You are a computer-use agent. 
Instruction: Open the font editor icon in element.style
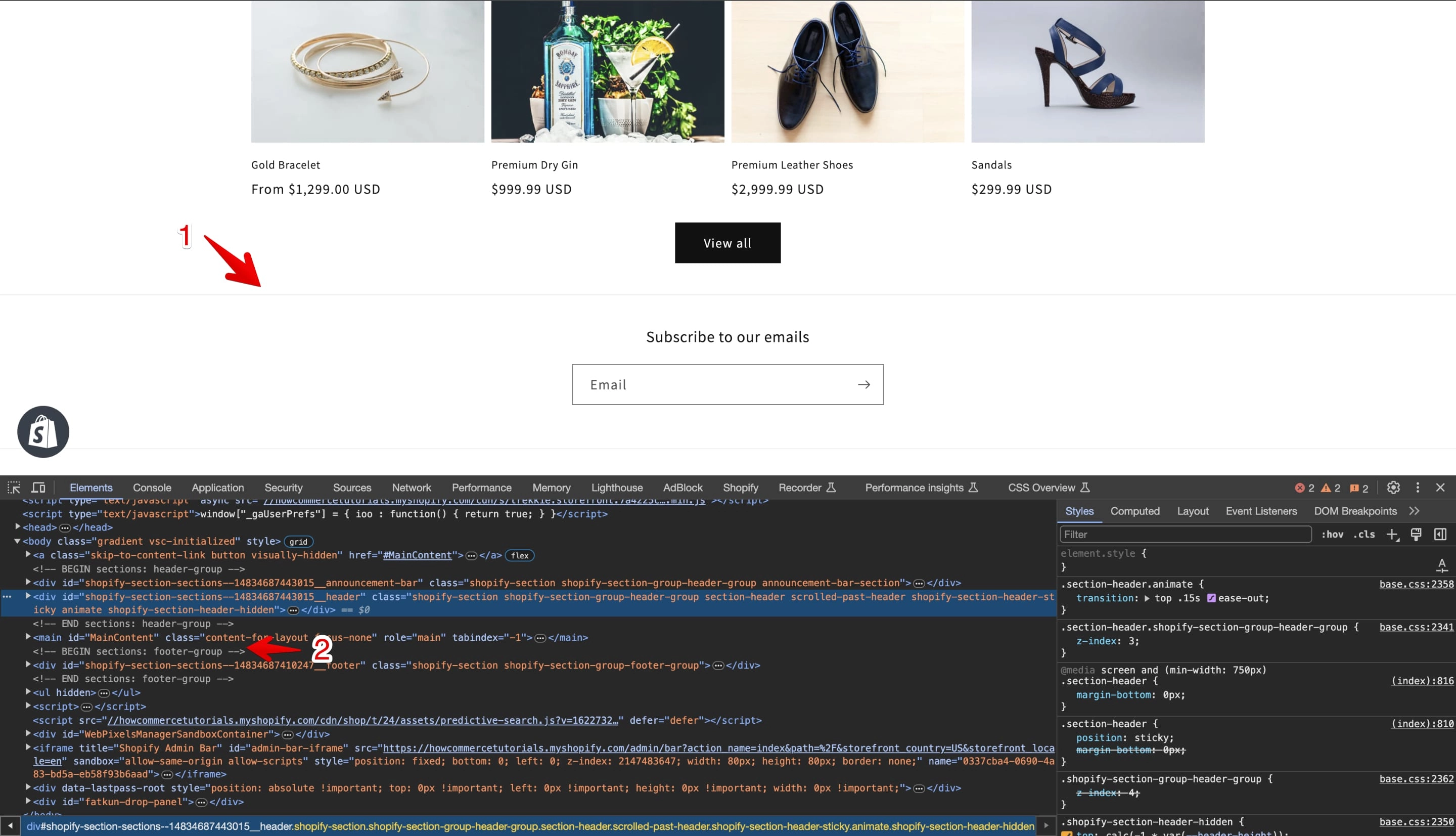1442,565
